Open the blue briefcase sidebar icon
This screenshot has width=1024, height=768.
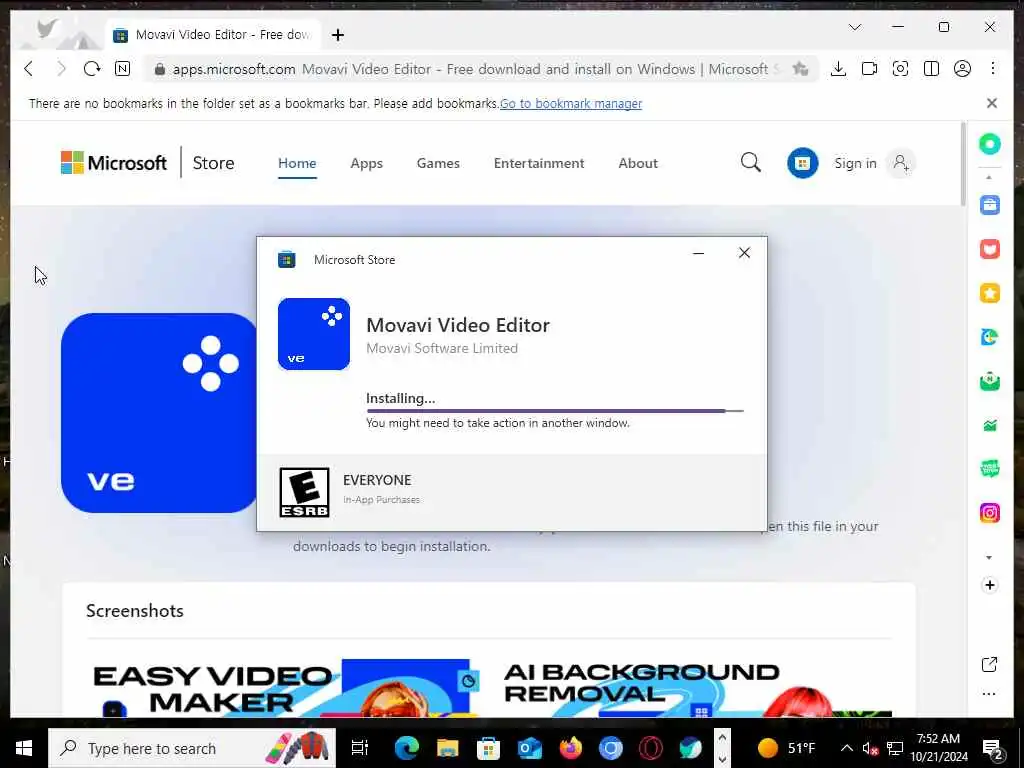point(989,205)
